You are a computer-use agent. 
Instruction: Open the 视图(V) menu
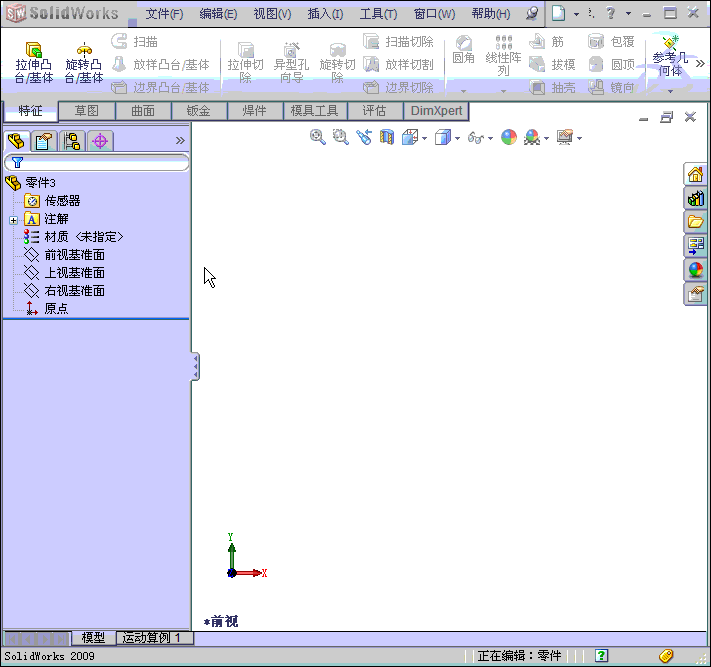pos(272,14)
